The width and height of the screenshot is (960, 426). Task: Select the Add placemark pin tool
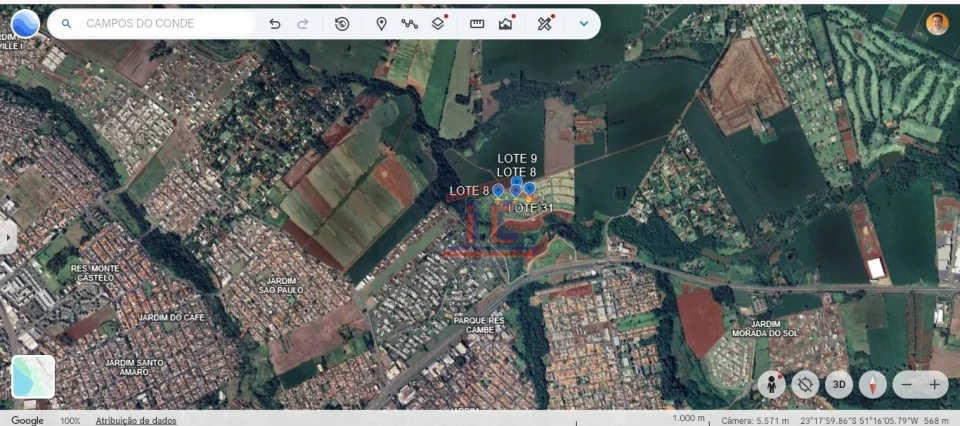381,23
